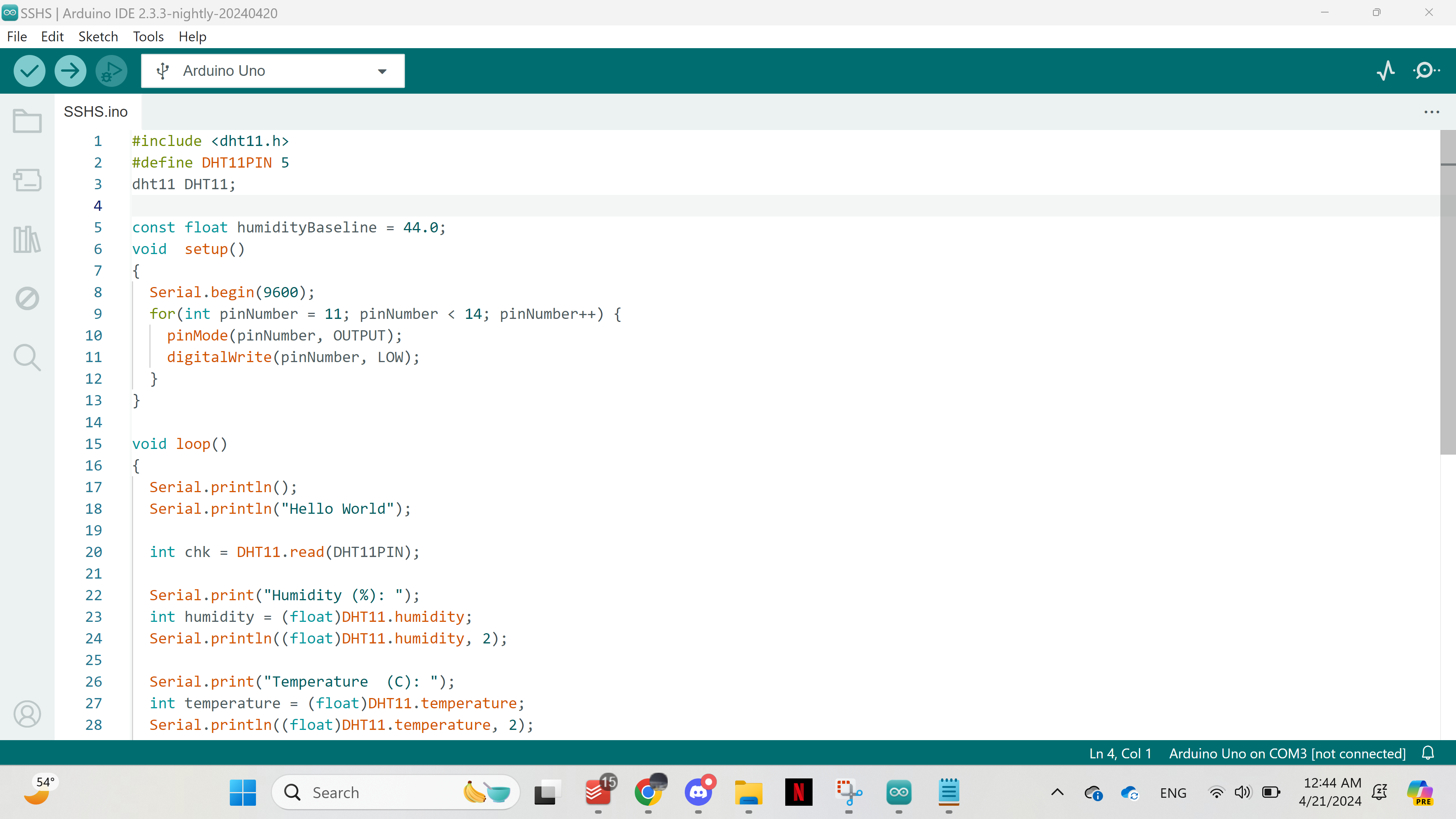
Task: Click the account profile icon
Action: 27,714
